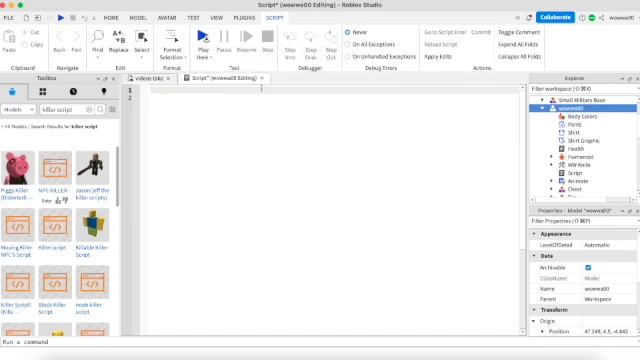The image size is (640, 360).
Task: Select the Never debug errors option
Action: (347, 32)
